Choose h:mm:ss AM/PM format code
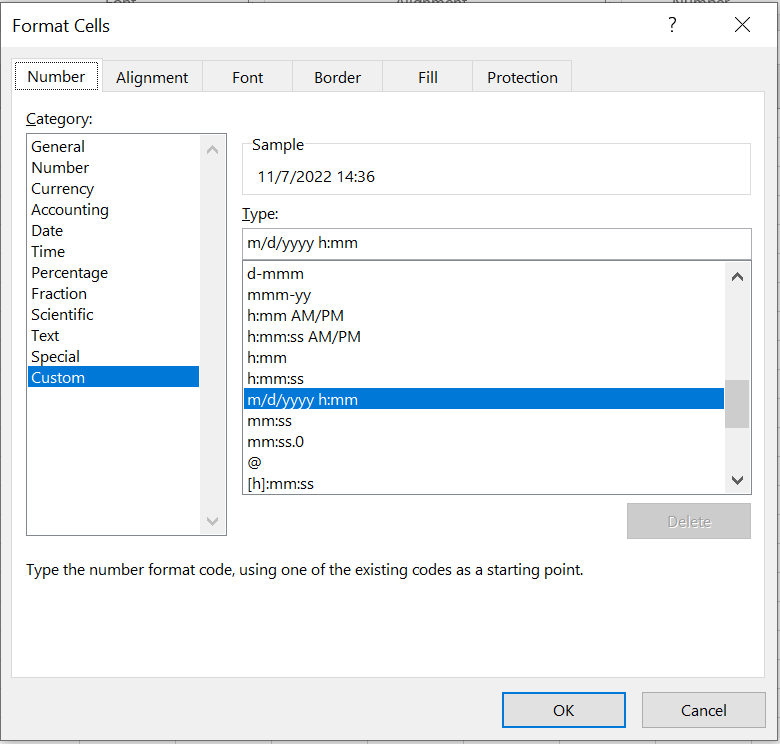The width and height of the screenshot is (780, 744). (x=304, y=337)
